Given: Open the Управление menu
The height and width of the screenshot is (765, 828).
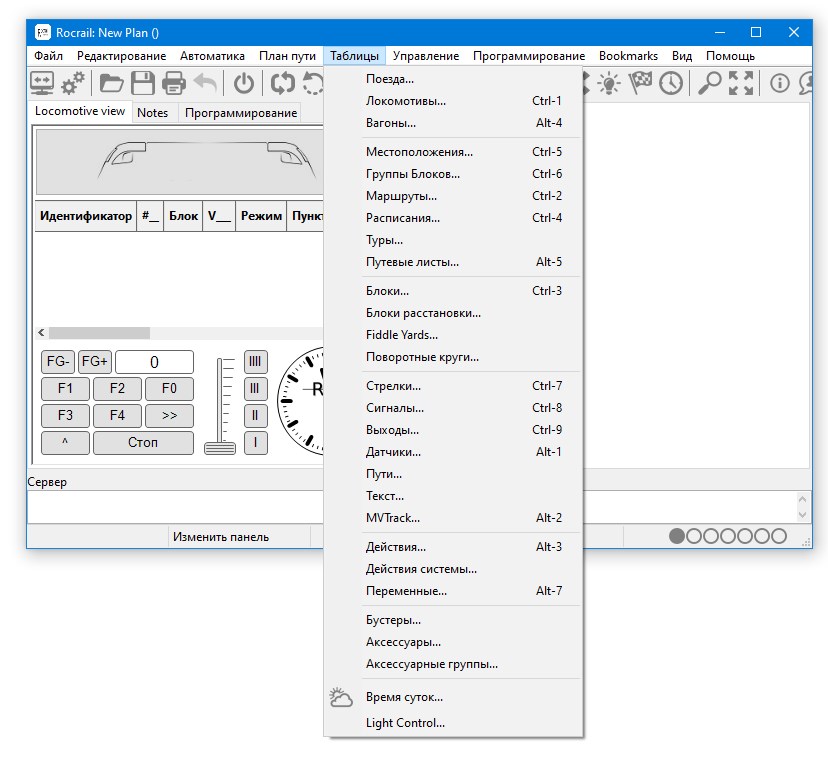Looking at the screenshot, I should (x=426, y=56).
